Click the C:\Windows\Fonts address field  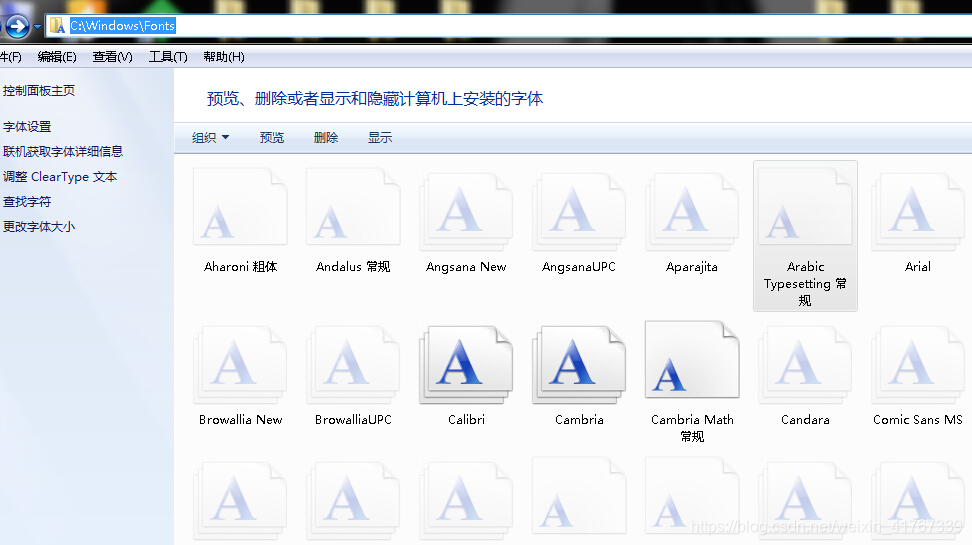click(508, 25)
